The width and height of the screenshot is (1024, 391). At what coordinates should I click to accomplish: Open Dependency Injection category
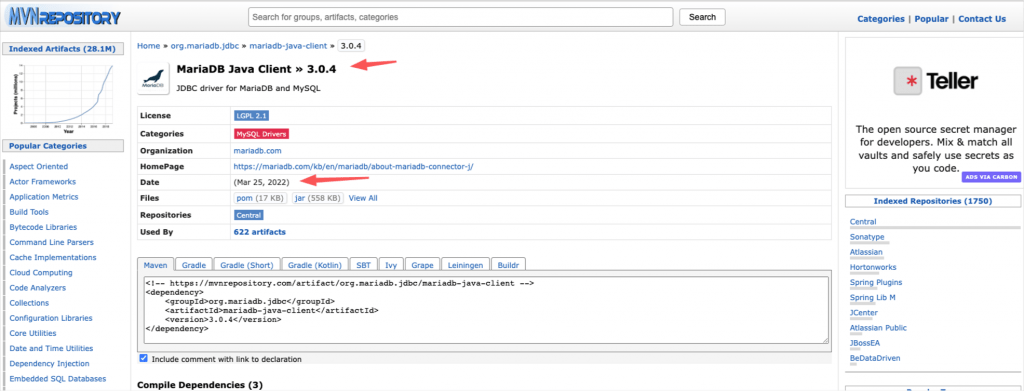49,364
